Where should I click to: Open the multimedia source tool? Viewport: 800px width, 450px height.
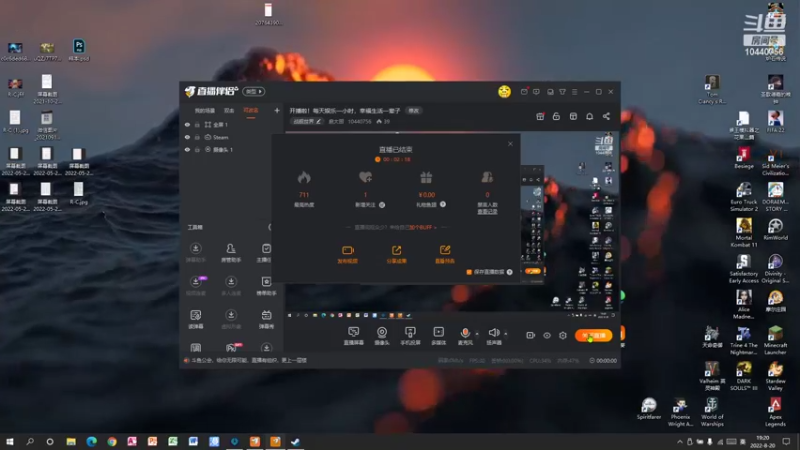(438, 336)
